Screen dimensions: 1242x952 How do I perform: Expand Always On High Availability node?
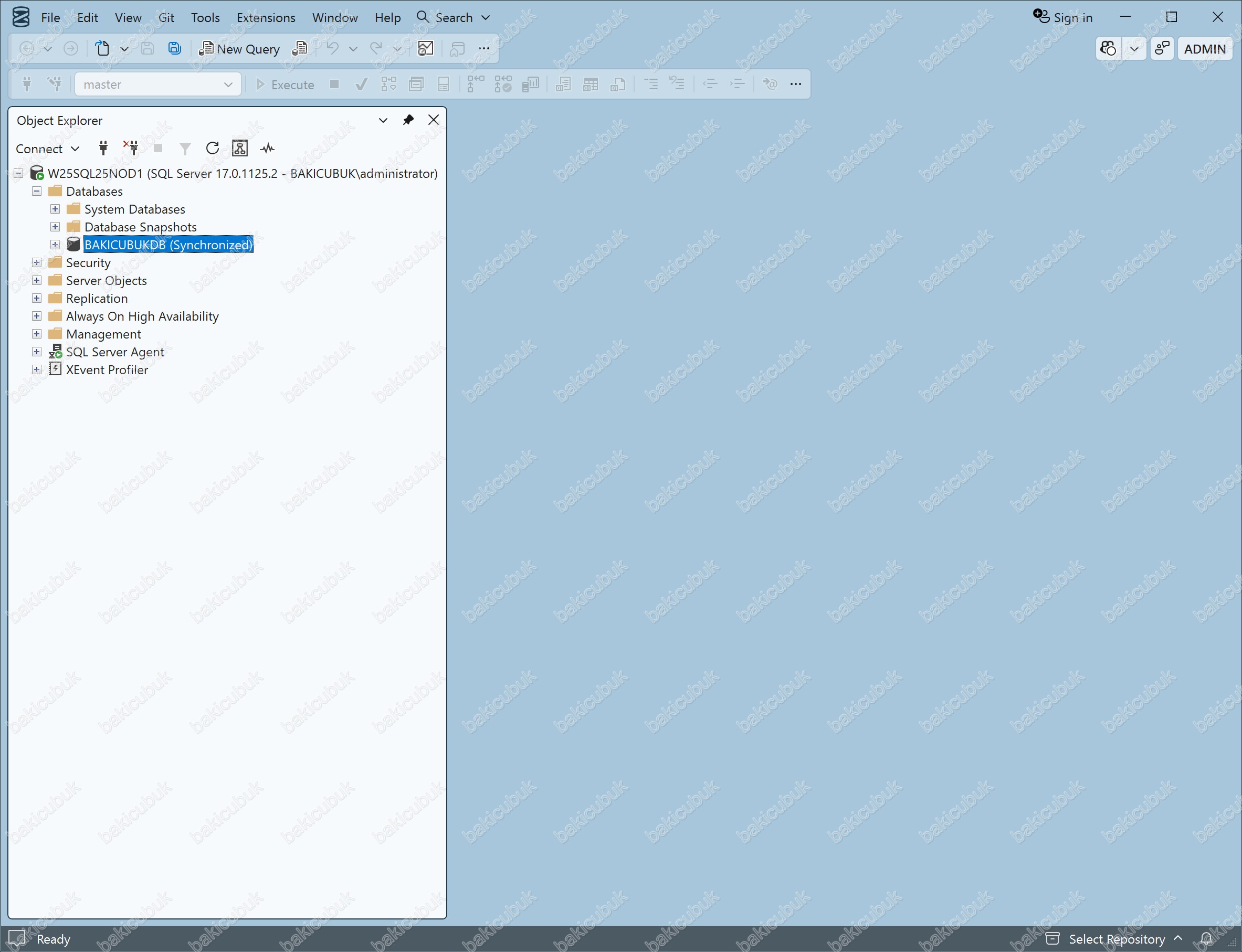coord(37,316)
